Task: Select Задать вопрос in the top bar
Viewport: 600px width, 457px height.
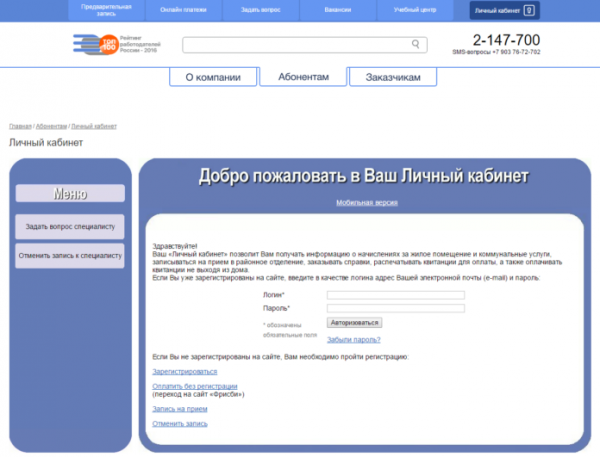Action: 261,10
